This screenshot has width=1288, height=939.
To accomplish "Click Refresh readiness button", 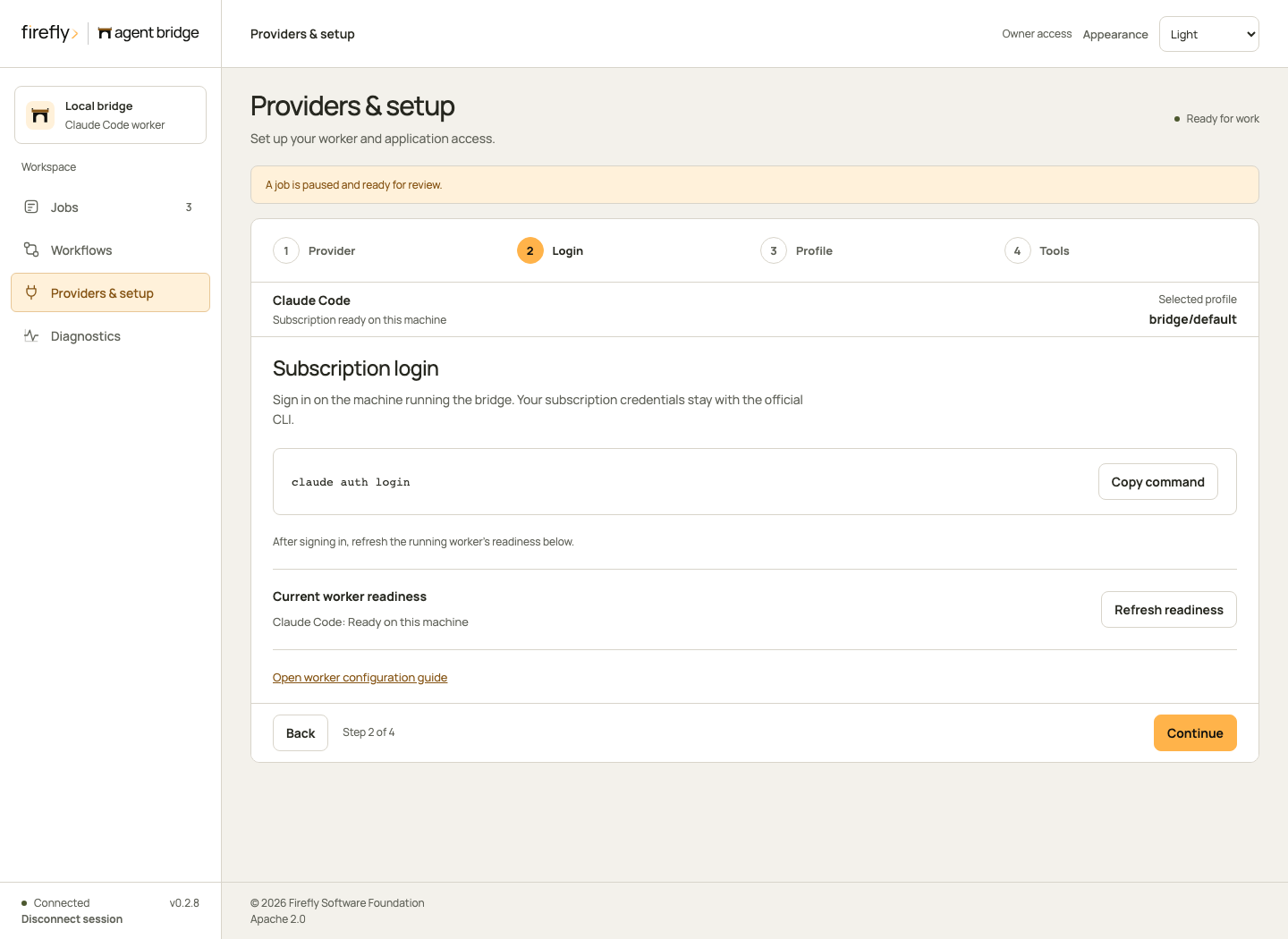I will click(1168, 610).
